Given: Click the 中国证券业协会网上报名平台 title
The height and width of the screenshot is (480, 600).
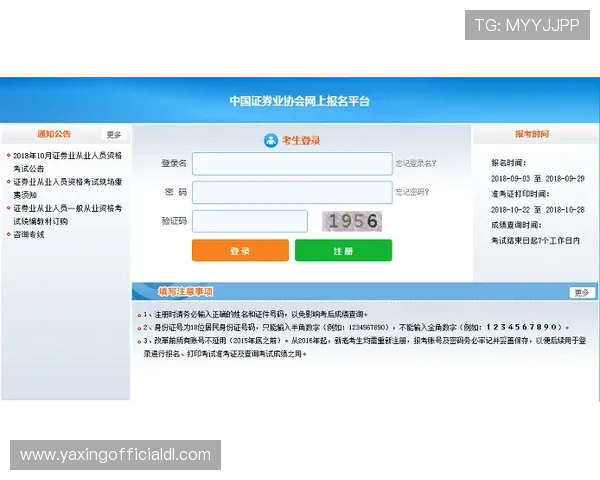Looking at the screenshot, I should [300, 101].
